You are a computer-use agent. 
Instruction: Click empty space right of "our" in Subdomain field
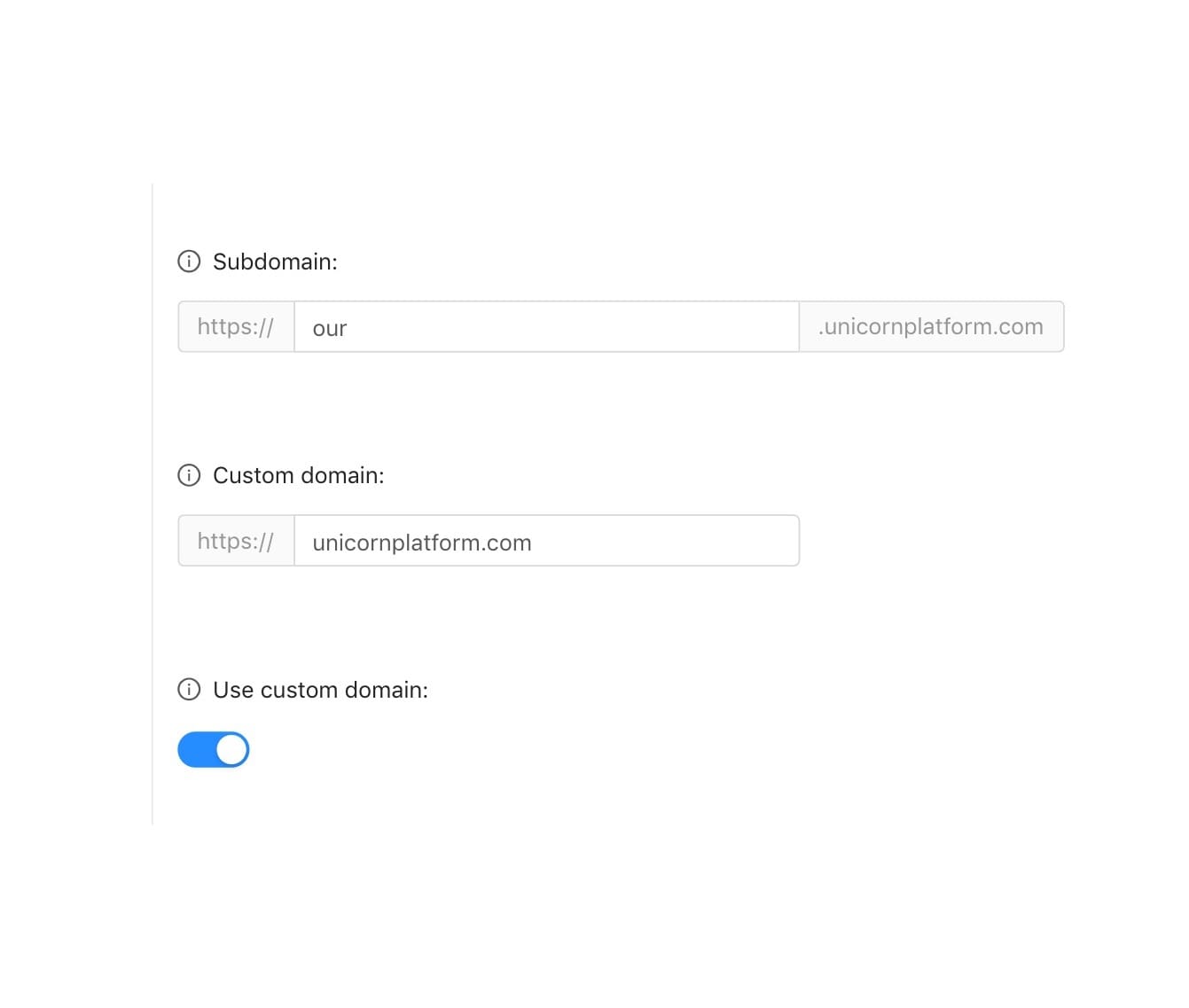[x=576, y=327]
